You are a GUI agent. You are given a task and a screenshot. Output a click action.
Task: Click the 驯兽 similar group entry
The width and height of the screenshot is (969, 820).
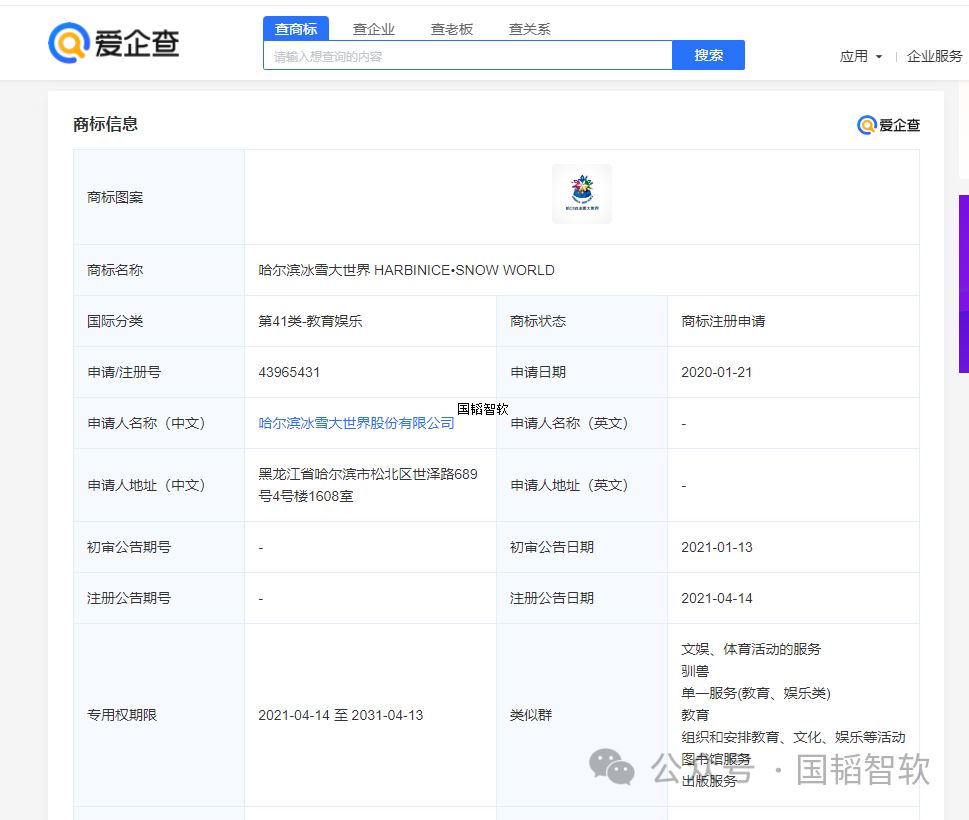tap(695, 671)
